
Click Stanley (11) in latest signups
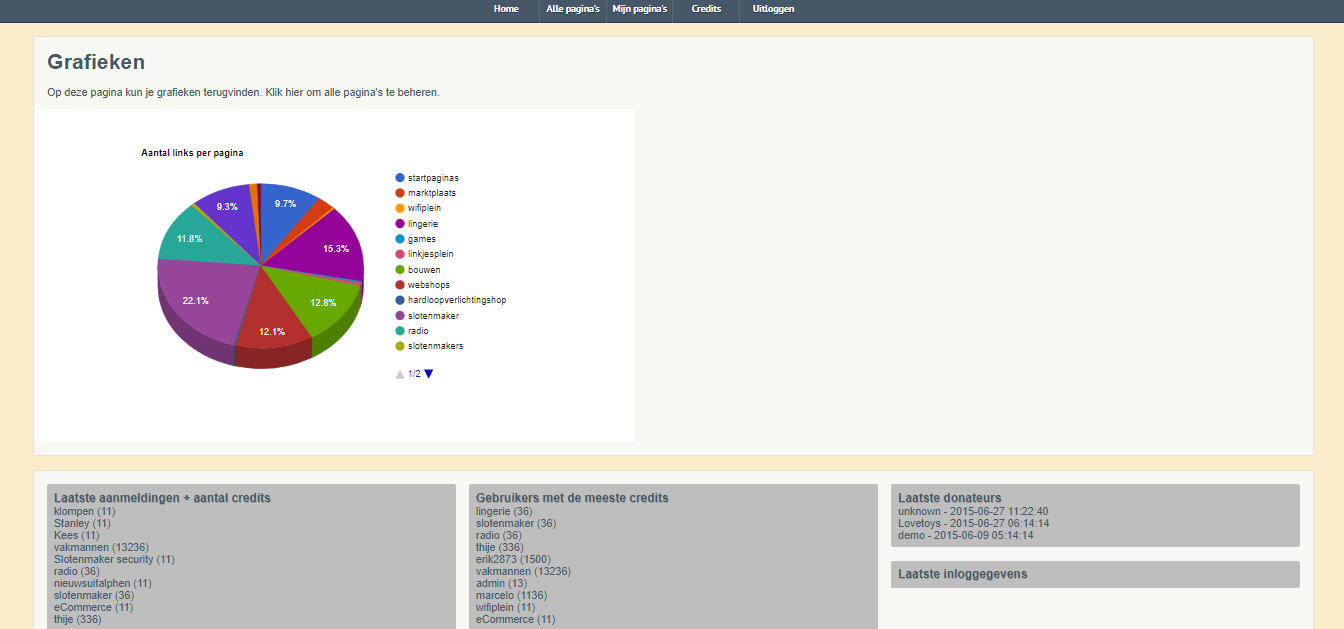coord(82,523)
